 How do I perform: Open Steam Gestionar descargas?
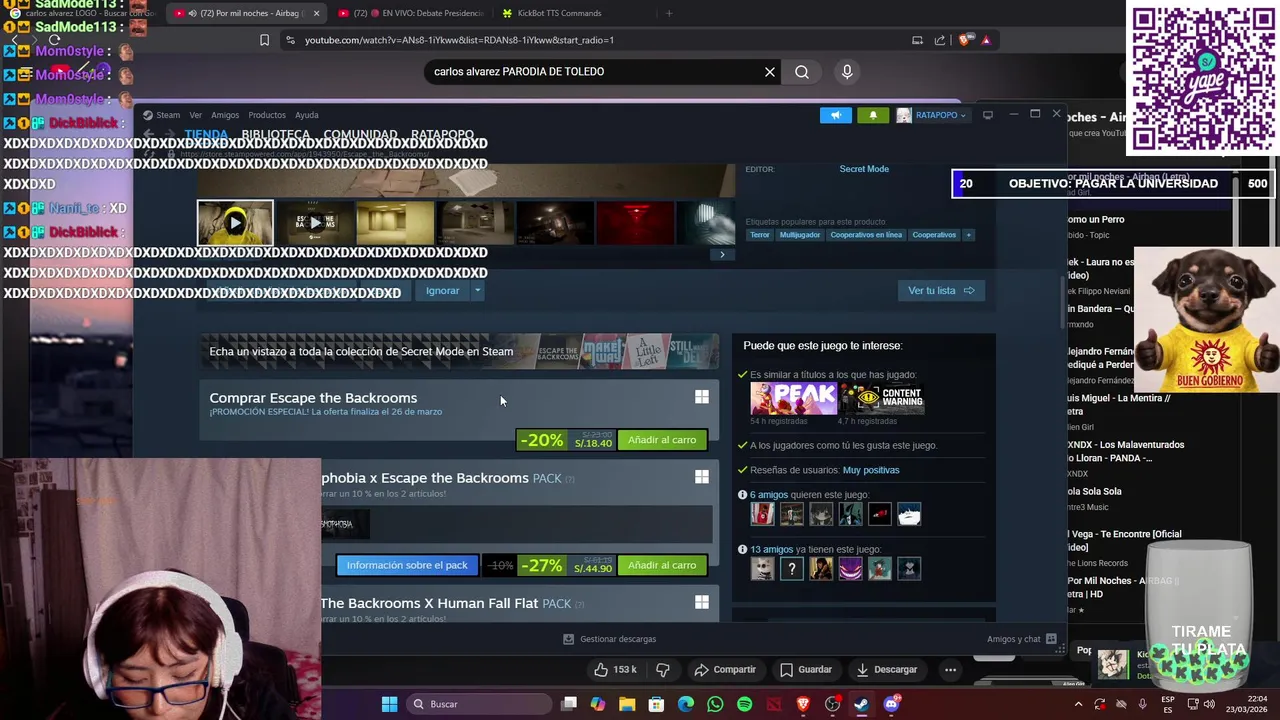click(x=610, y=639)
